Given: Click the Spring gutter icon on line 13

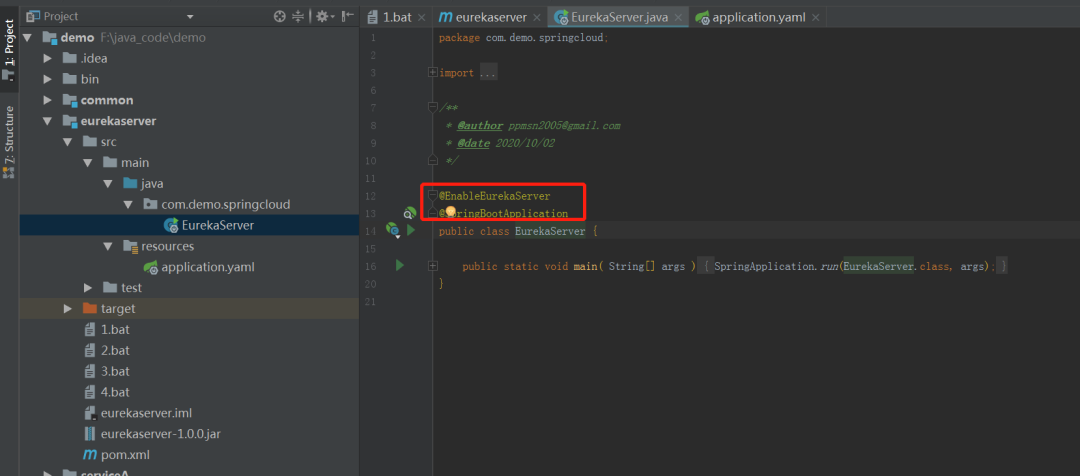Looking at the screenshot, I should [x=410, y=213].
